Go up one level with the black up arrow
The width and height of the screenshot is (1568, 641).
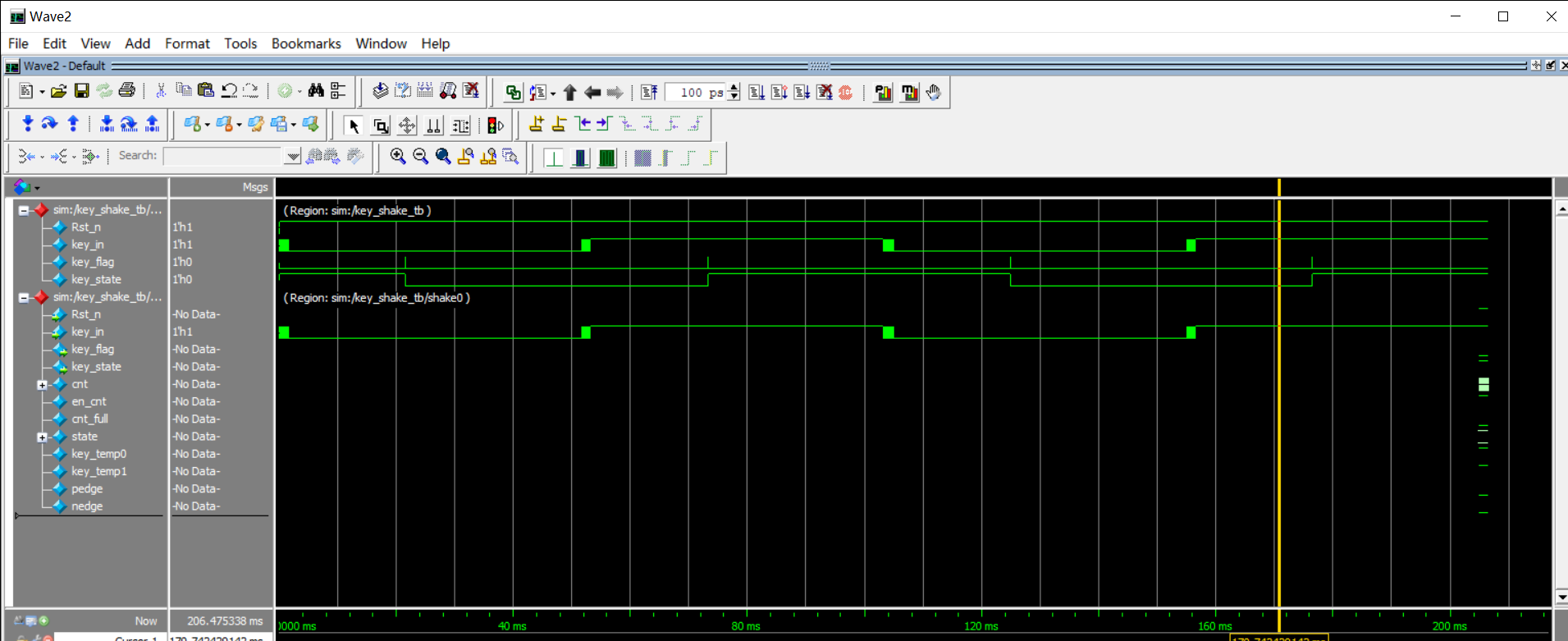click(x=569, y=92)
